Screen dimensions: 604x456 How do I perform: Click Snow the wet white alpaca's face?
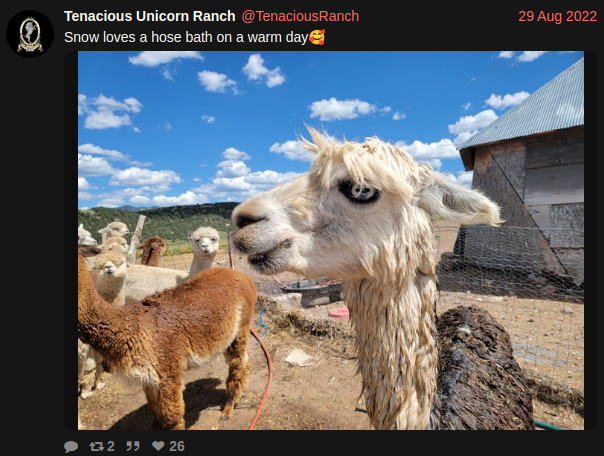pyautogui.click(x=331, y=216)
